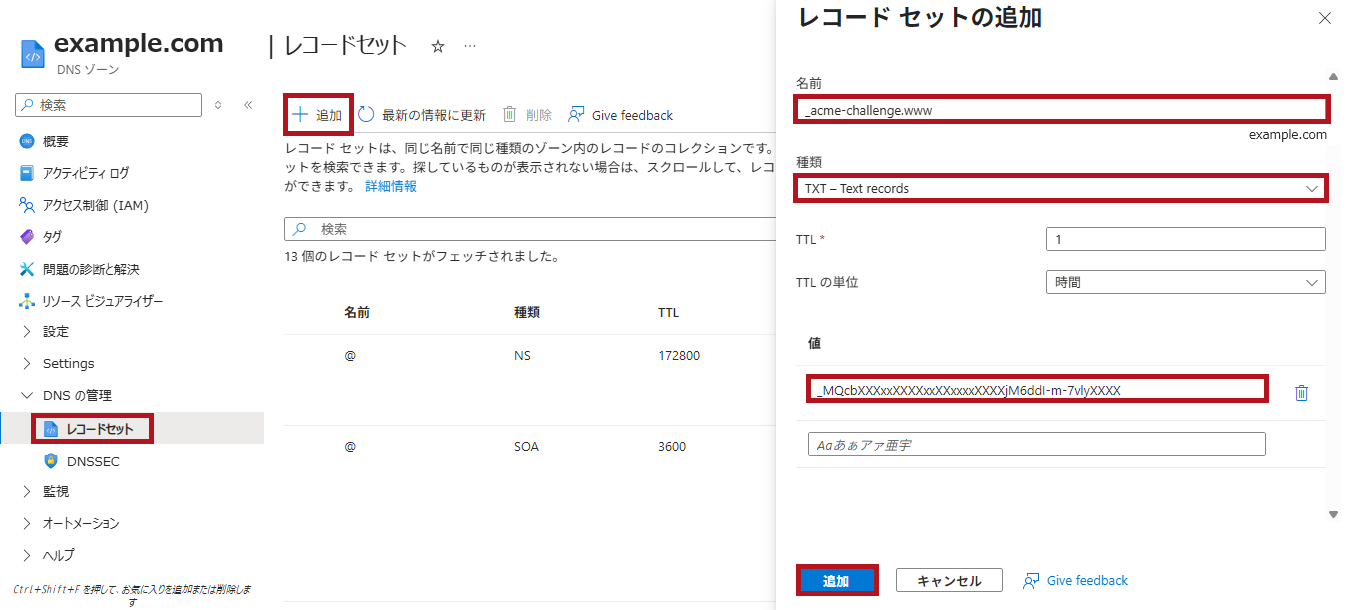Open Give feedback in the toolbar
This screenshot has height=610, width=1361.
pos(621,115)
